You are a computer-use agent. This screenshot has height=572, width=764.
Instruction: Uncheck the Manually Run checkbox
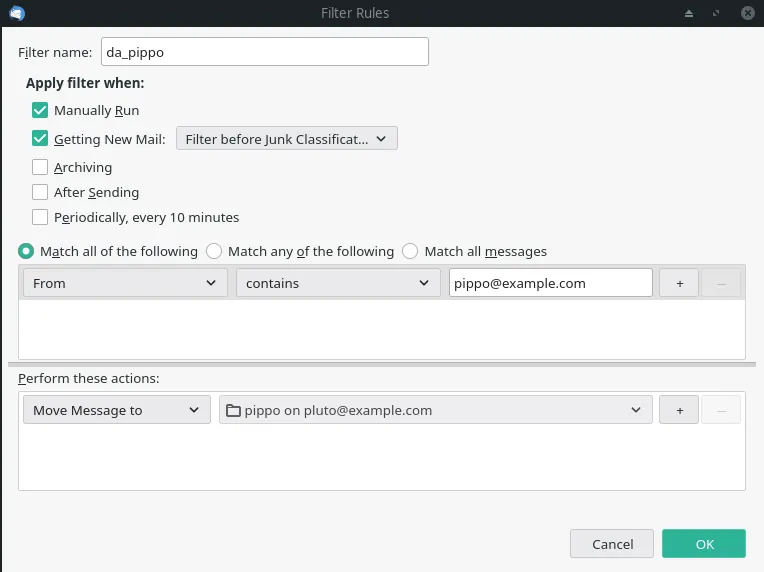pyautogui.click(x=40, y=110)
